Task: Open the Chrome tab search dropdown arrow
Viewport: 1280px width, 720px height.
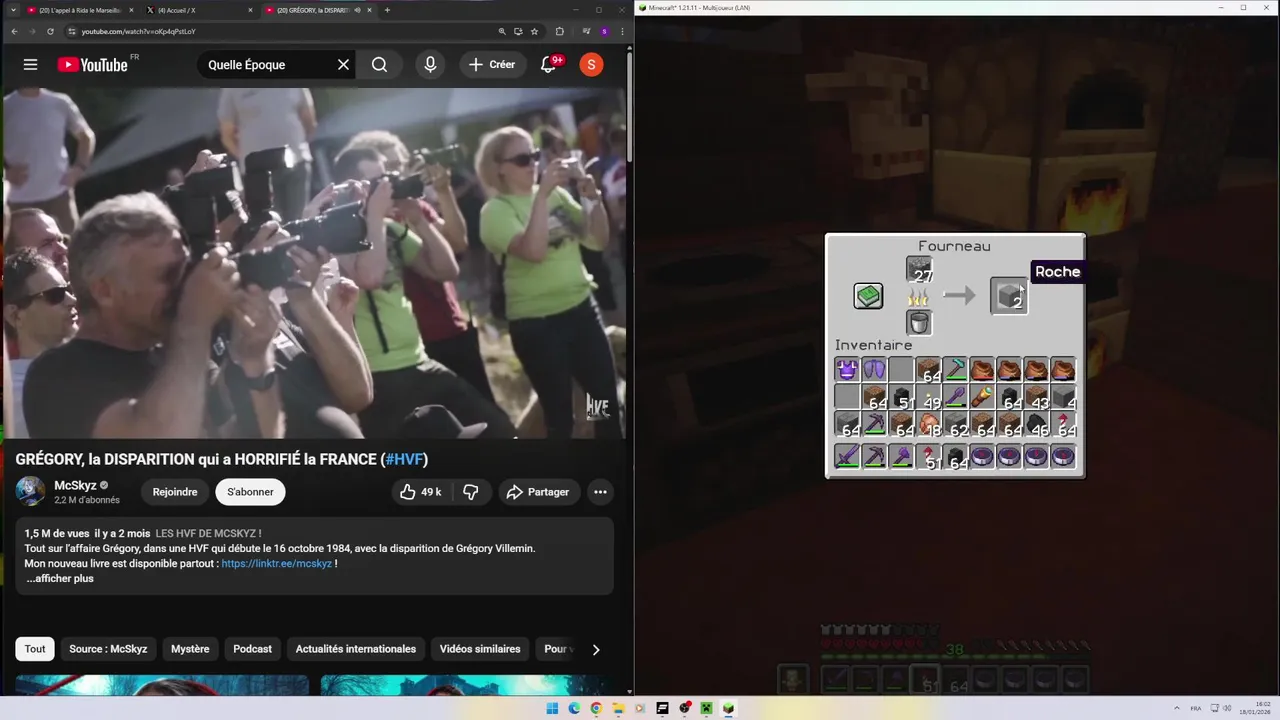Action: (x=14, y=10)
